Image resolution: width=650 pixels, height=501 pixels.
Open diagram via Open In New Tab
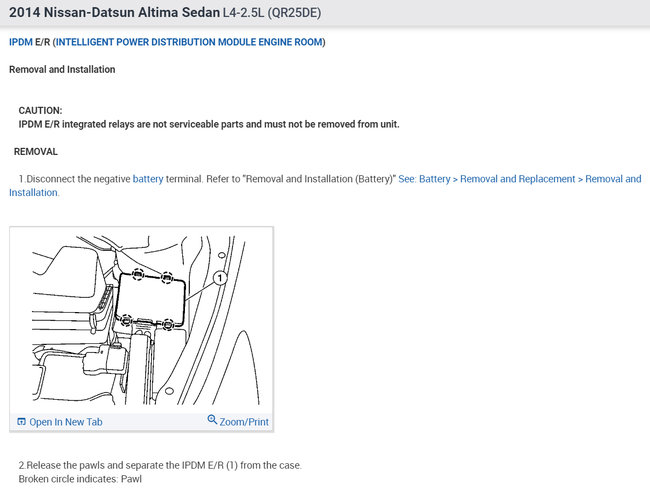[65, 422]
